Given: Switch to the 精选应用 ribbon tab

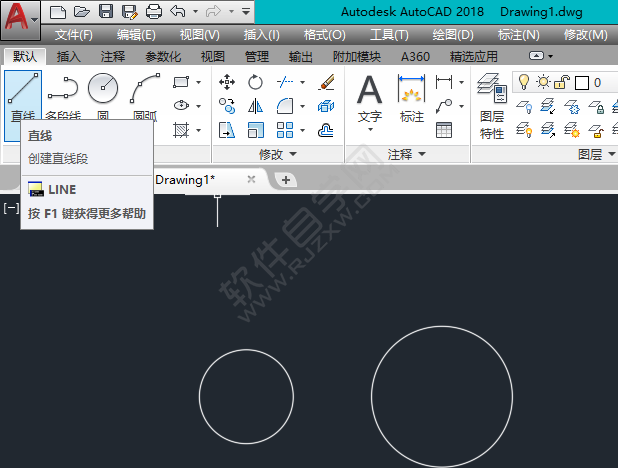Looking at the screenshot, I should [473, 57].
